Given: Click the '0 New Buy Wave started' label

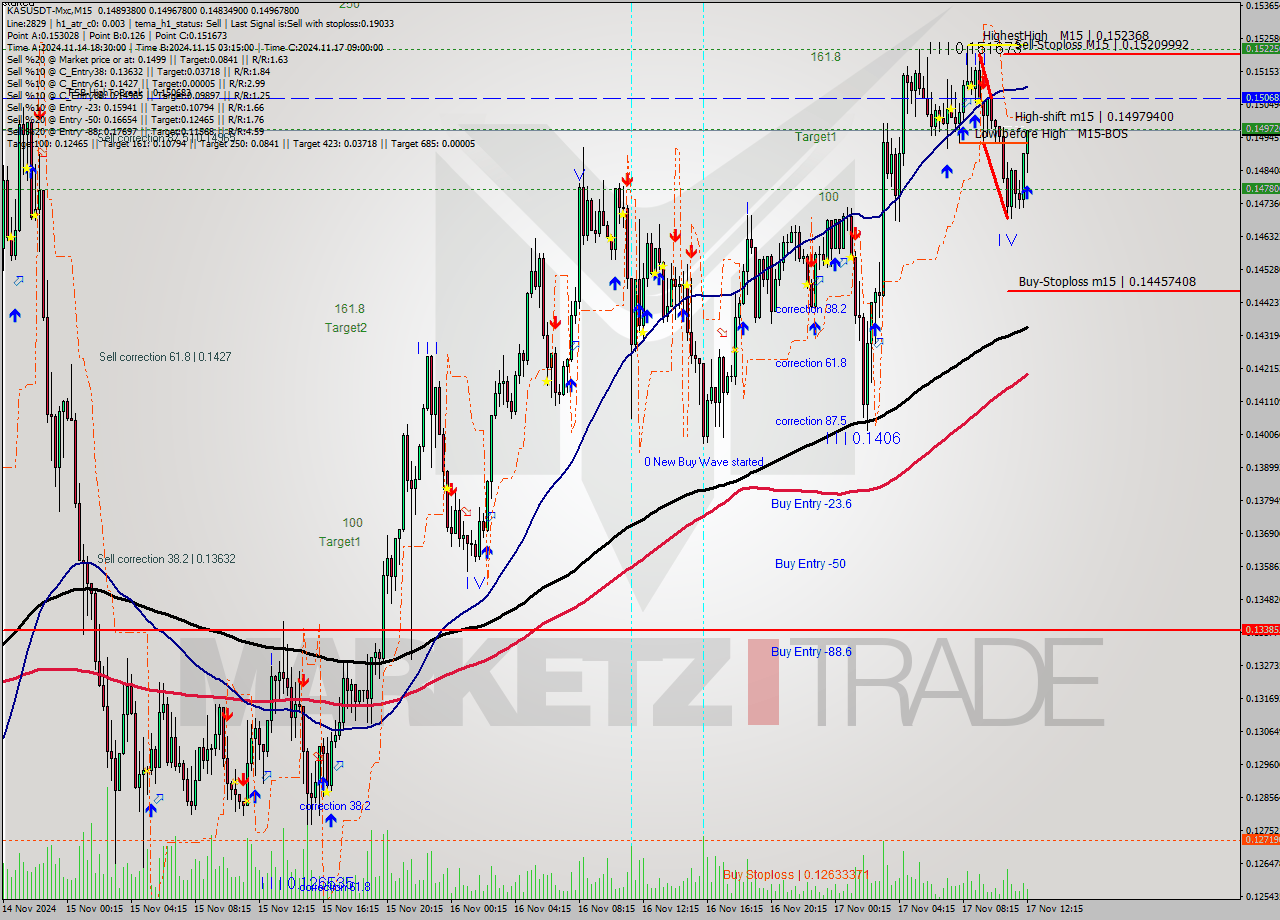Looking at the screenshot, I should point(704,462).
